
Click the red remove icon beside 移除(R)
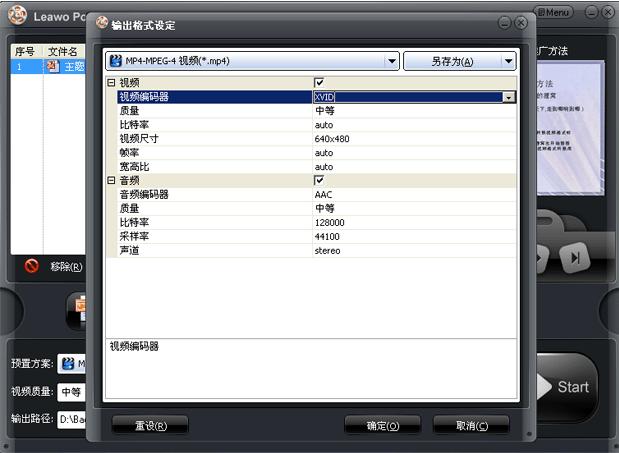click(x=32, y=266)
